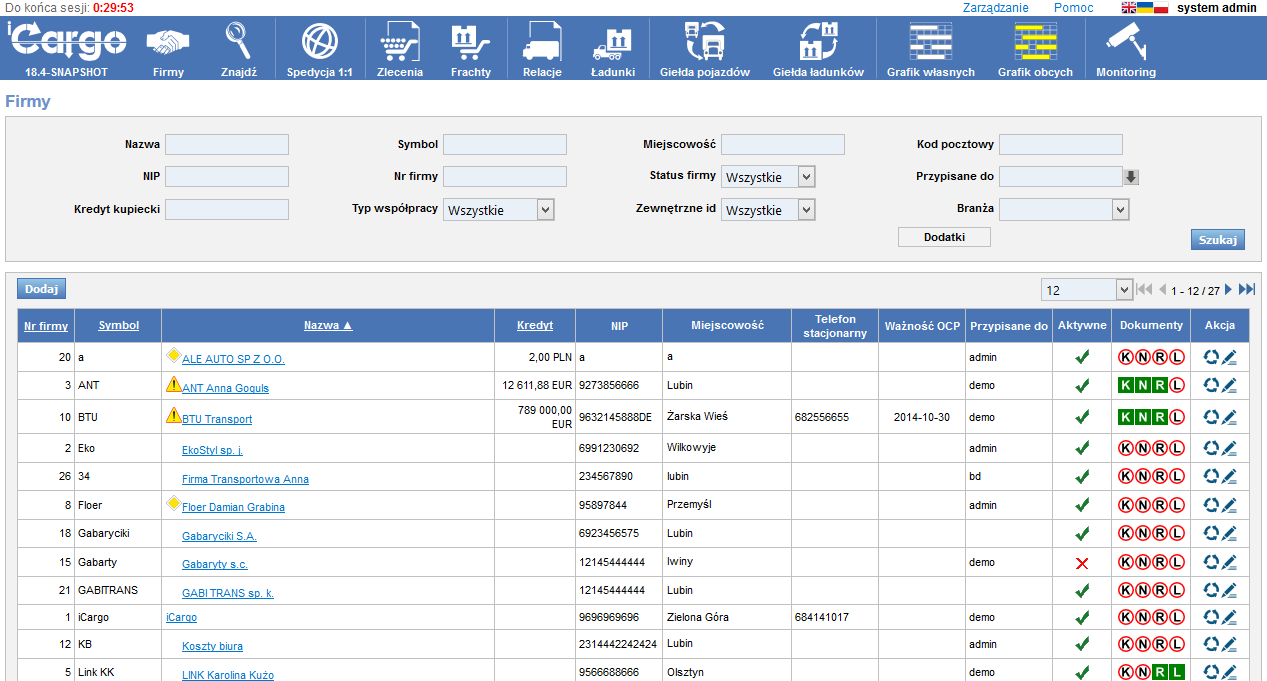Open Zlecenia shopping cart icon
The image size is (1267, 681).
pyautogui.click(x=399, y=44)
